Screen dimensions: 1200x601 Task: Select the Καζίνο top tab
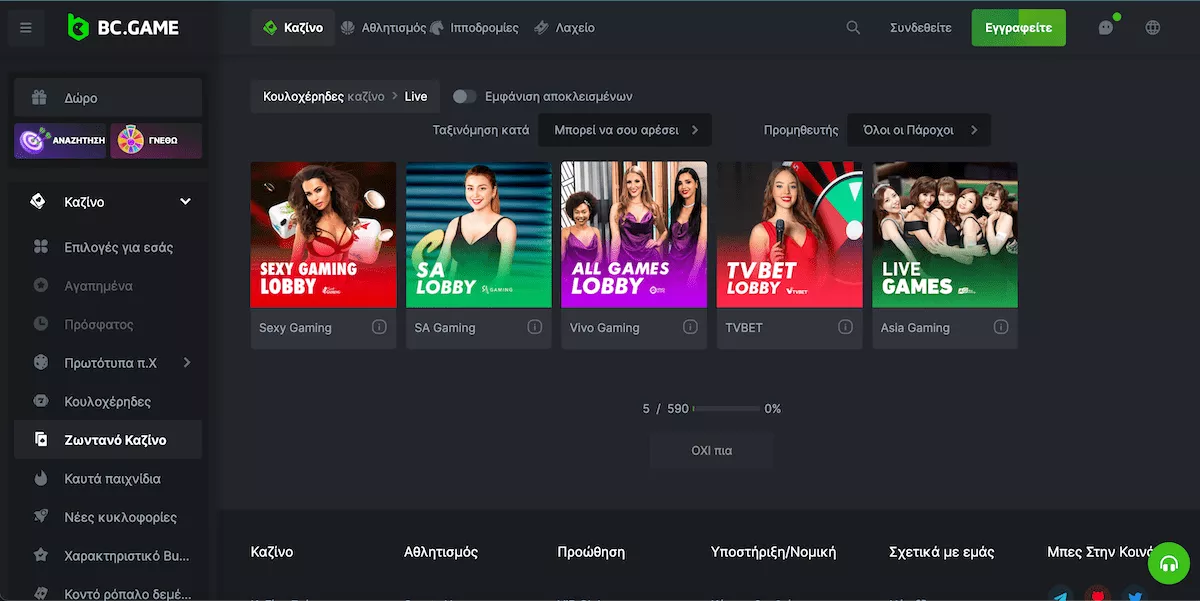point(293,28)
